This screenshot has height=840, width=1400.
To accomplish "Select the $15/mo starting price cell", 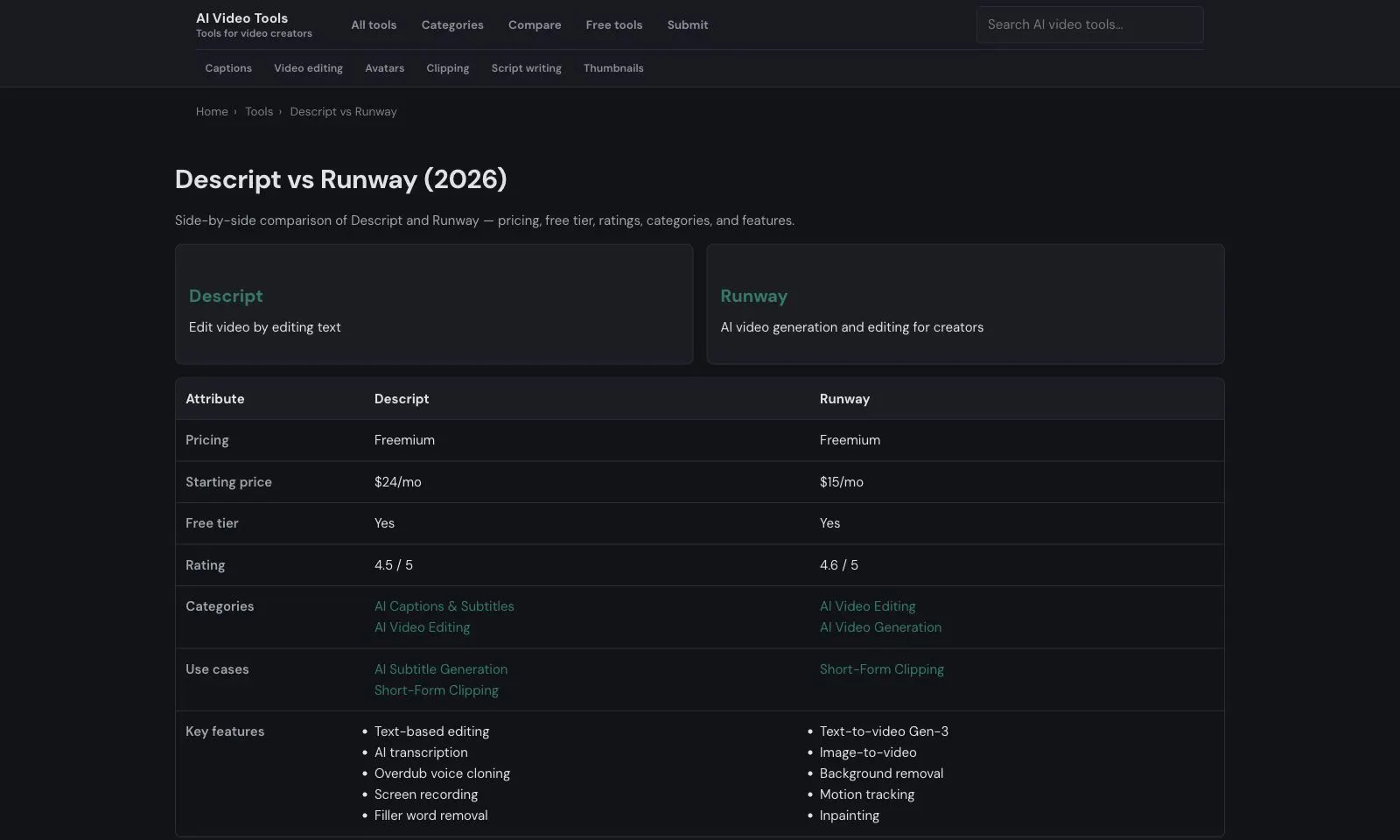I will click(x=842, y=482).
